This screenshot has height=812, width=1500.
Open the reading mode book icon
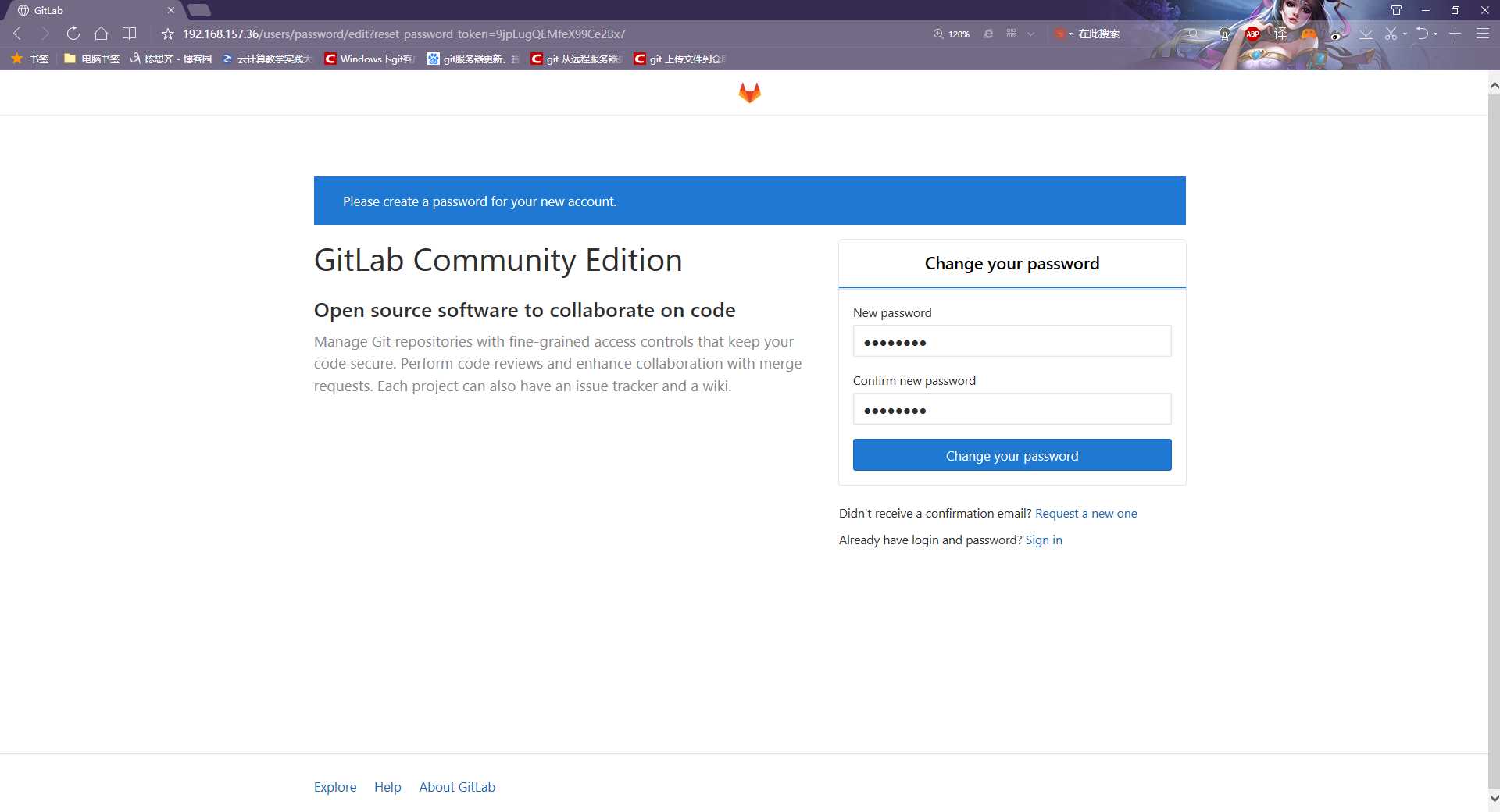point(129,34)
